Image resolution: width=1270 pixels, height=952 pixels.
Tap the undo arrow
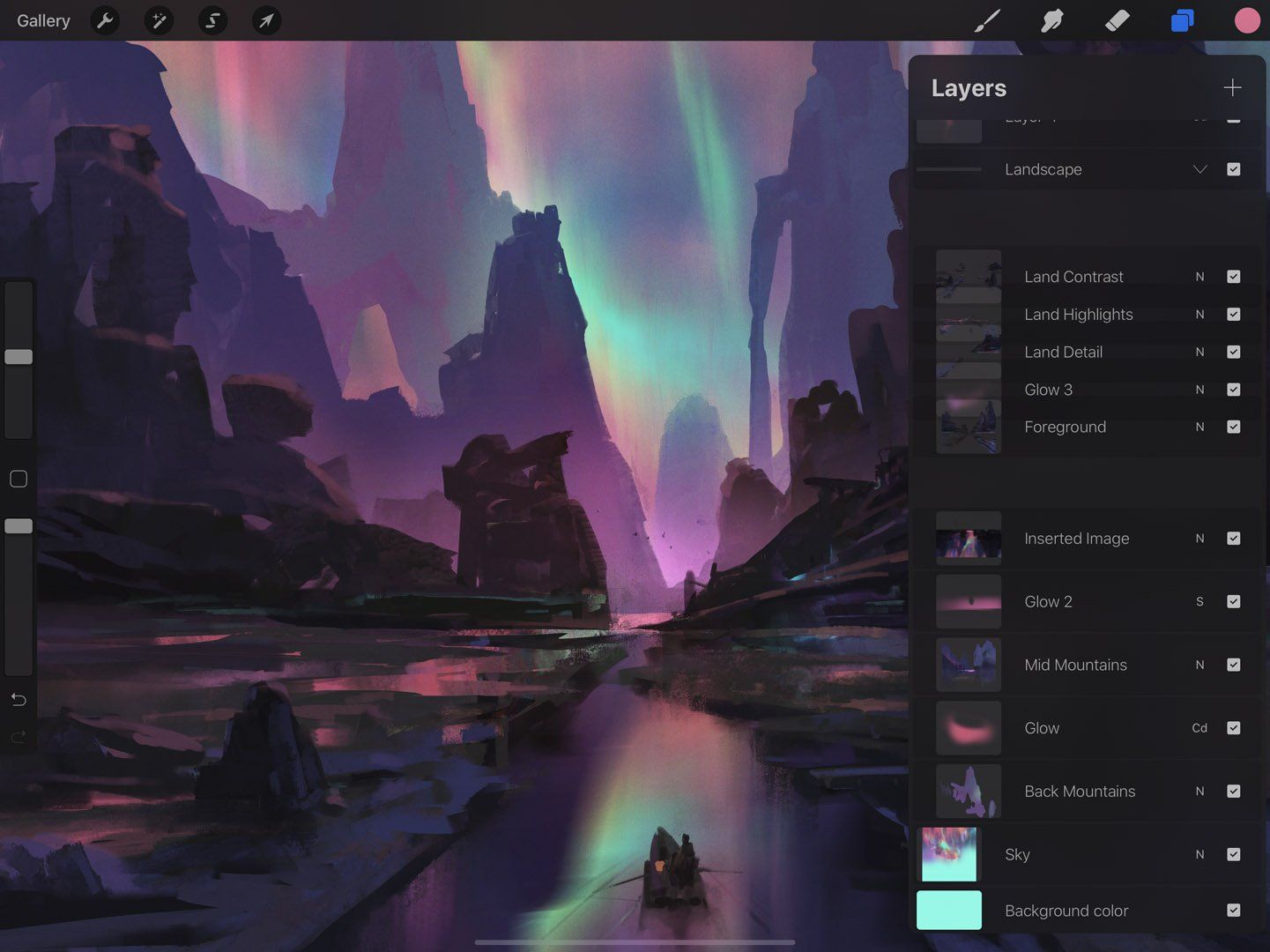pos(18,699)
